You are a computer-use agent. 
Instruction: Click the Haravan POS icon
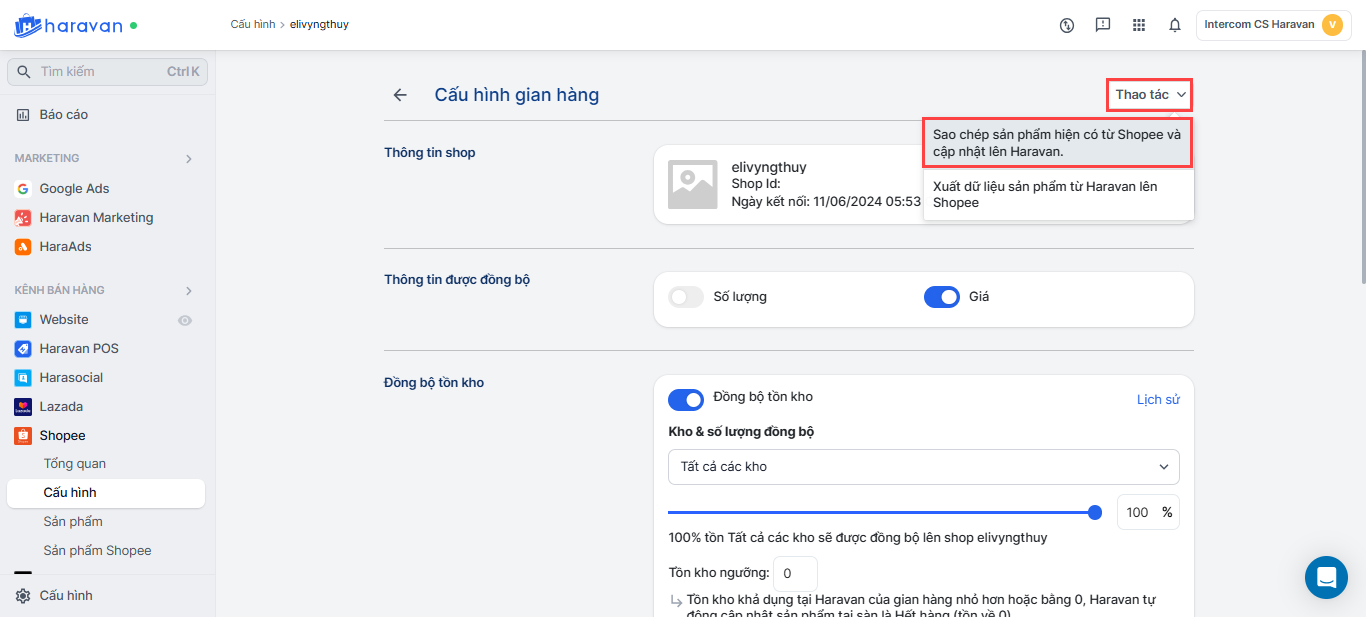click(x=23, y=349)
